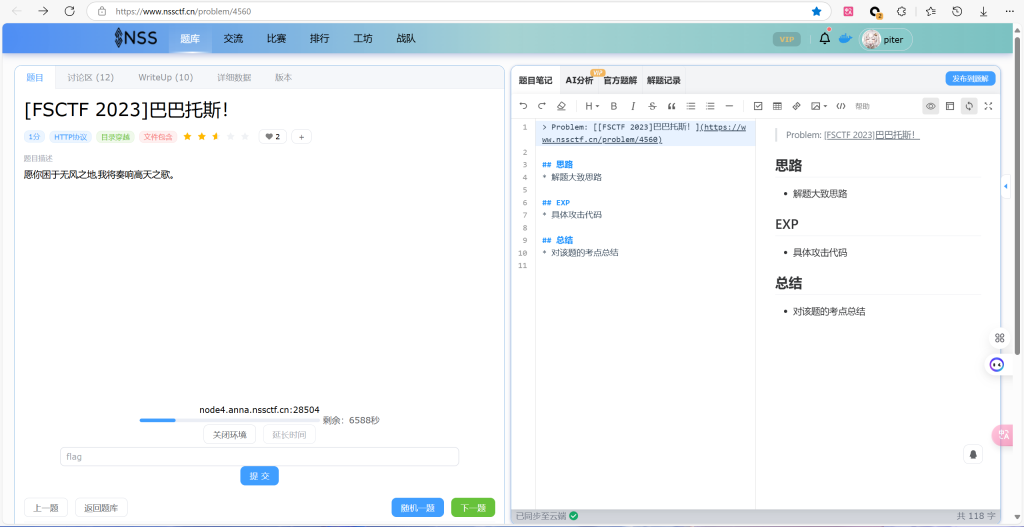Expand the insert image dropdown

818,106
